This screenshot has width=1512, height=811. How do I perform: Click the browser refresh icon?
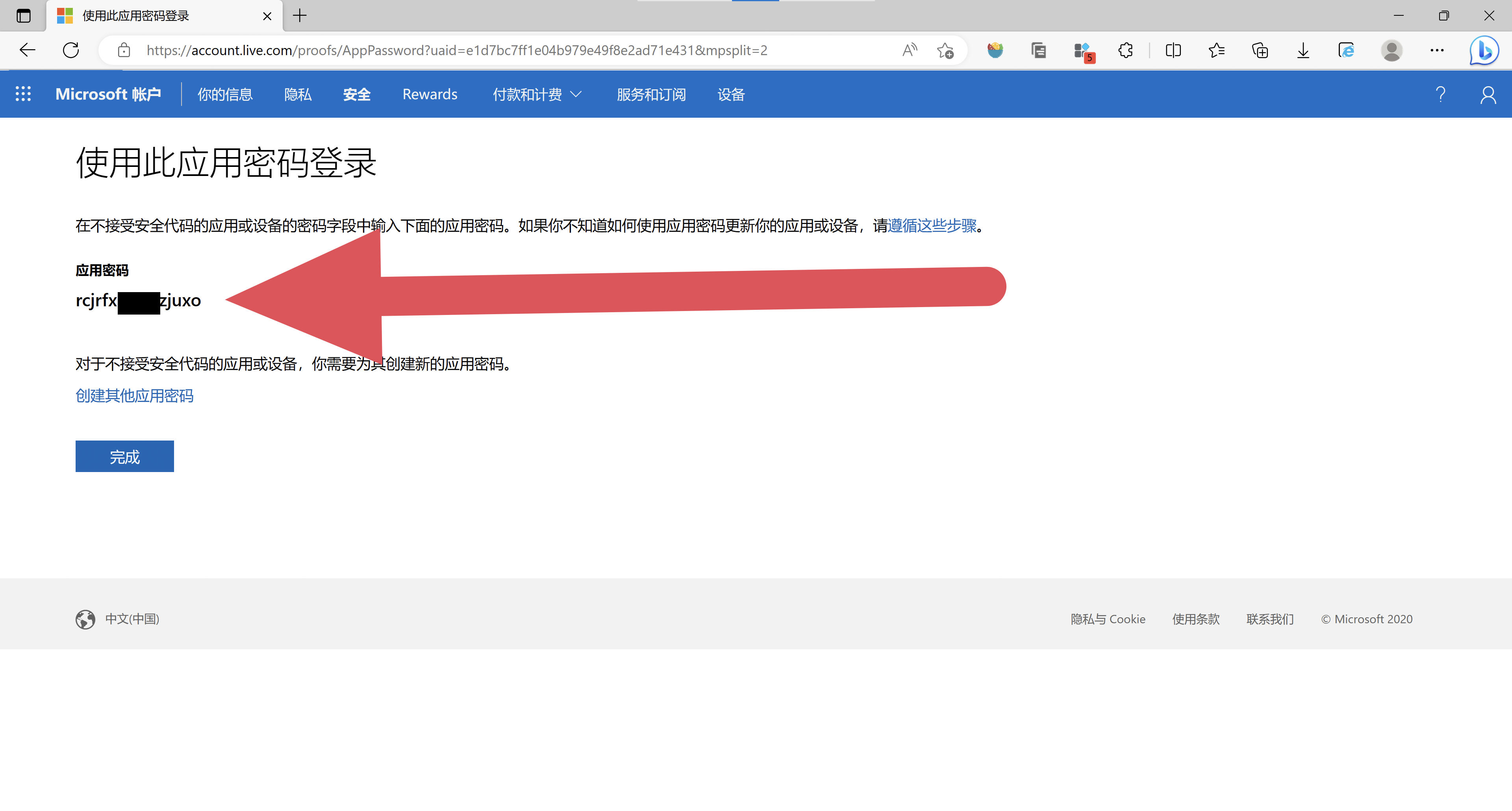[x=71, y=50]
